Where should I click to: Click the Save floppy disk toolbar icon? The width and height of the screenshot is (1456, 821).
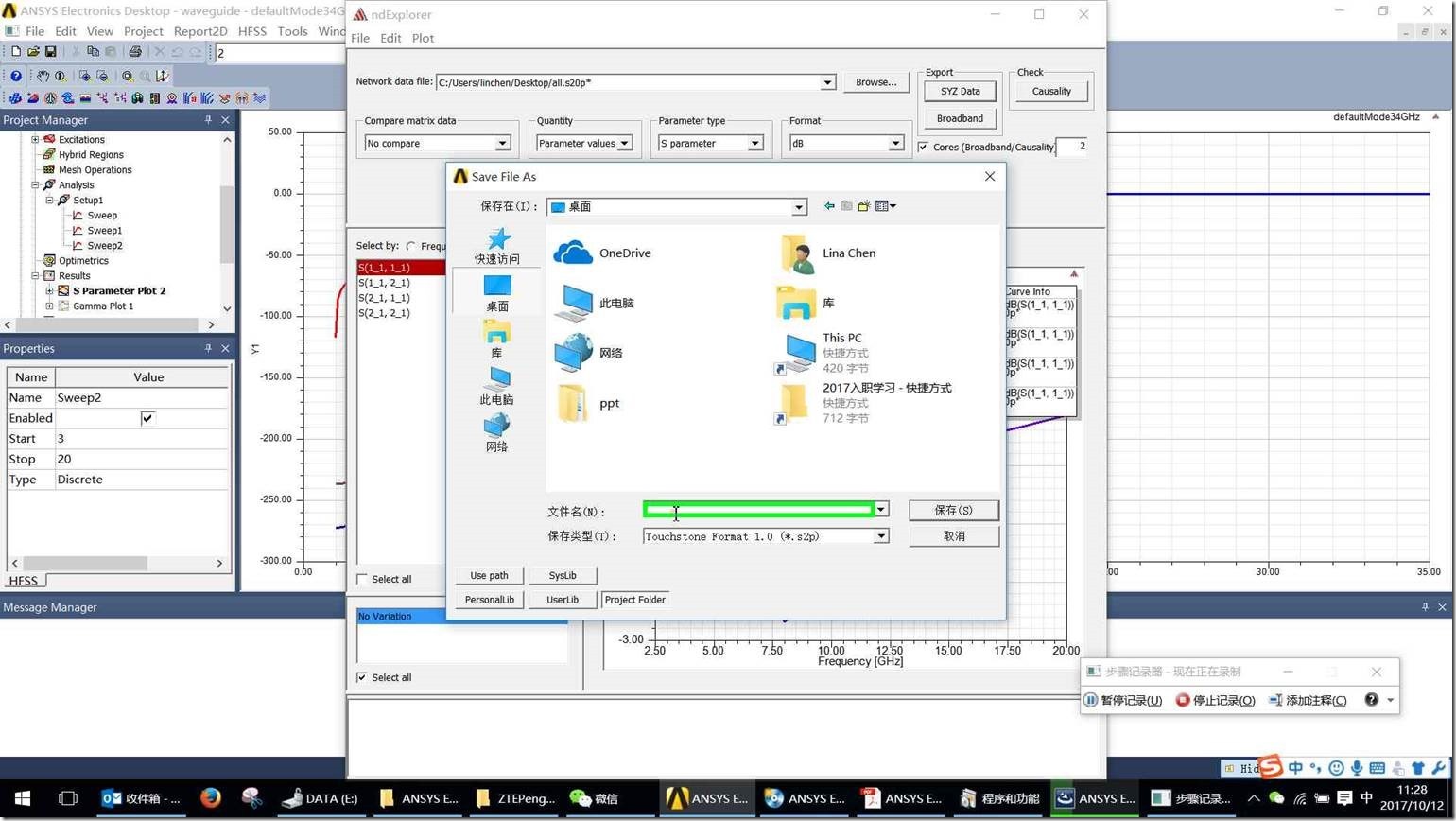click(x=51, y=52)
